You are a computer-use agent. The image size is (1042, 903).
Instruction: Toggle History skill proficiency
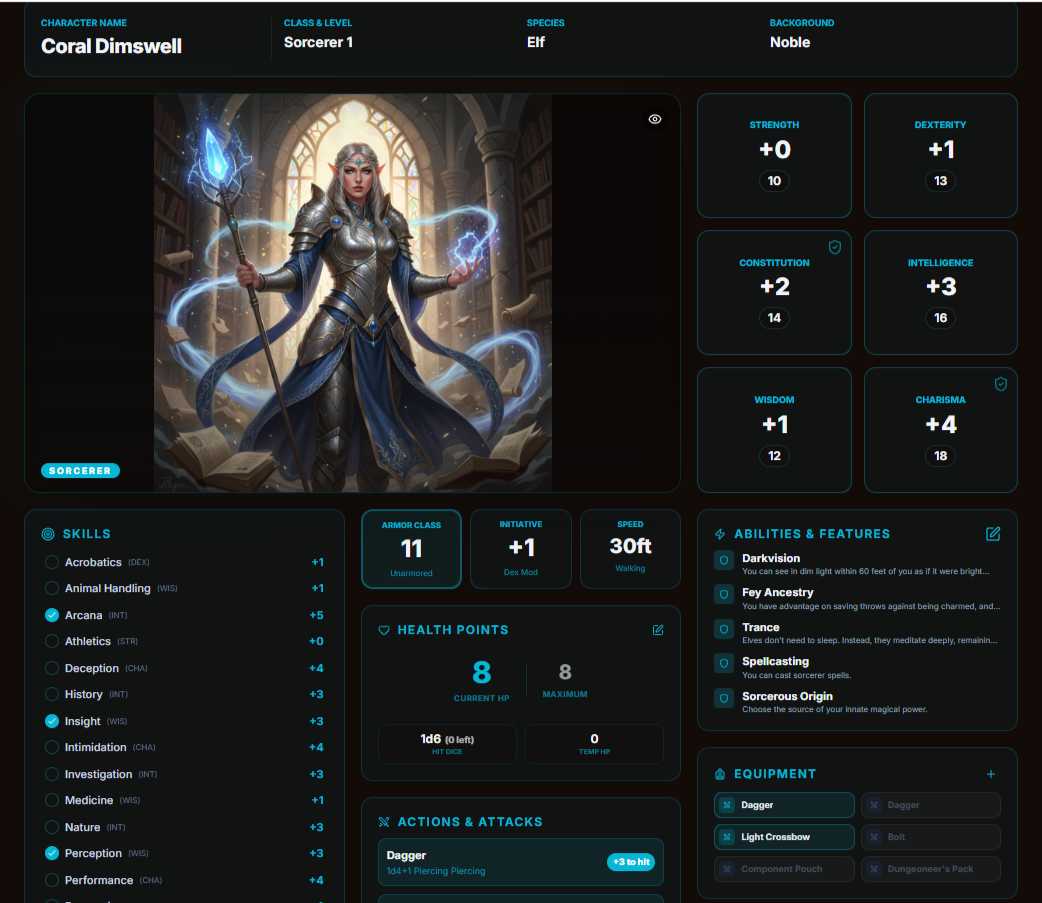51,694
